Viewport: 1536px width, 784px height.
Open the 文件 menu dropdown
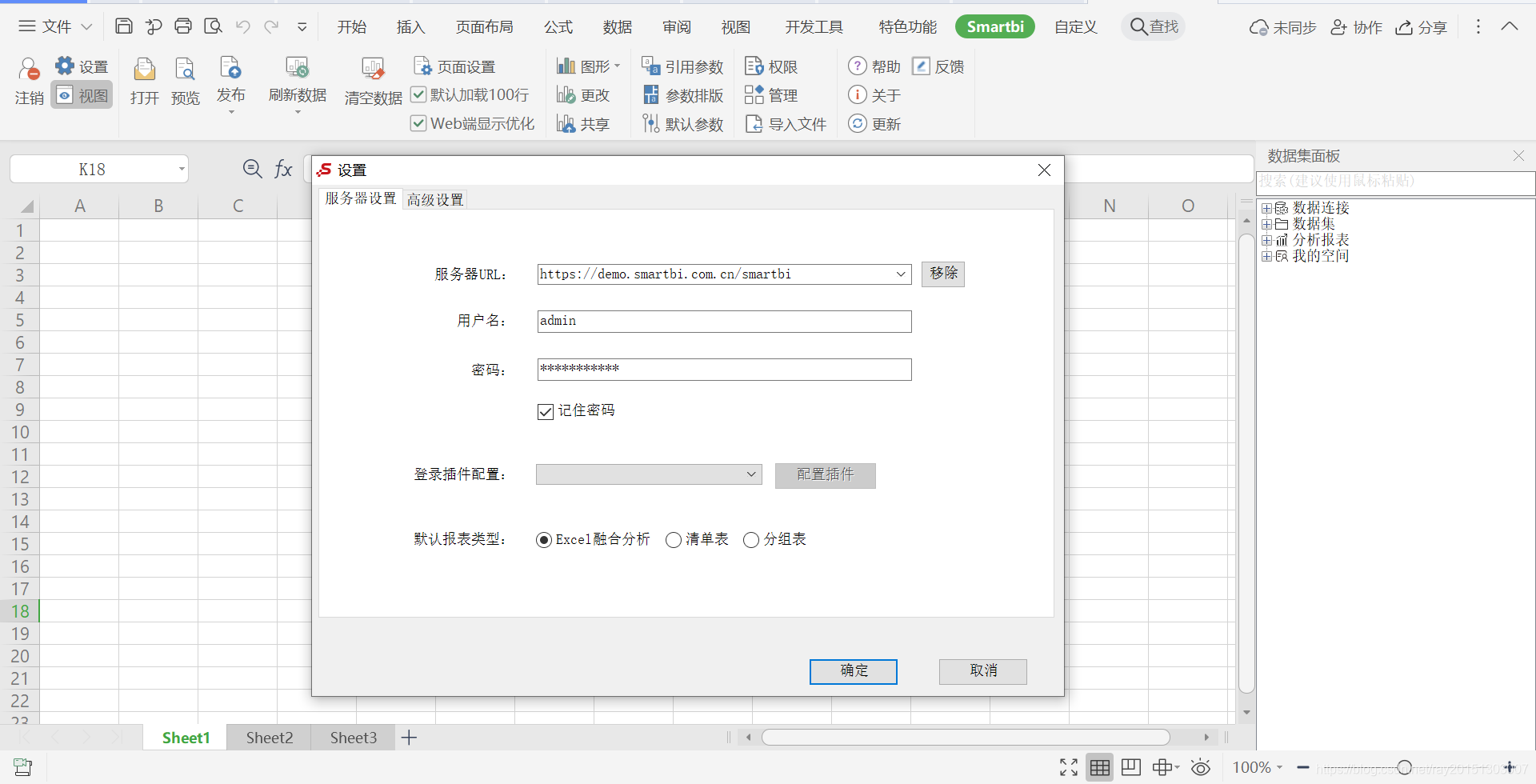coord(56,26)
